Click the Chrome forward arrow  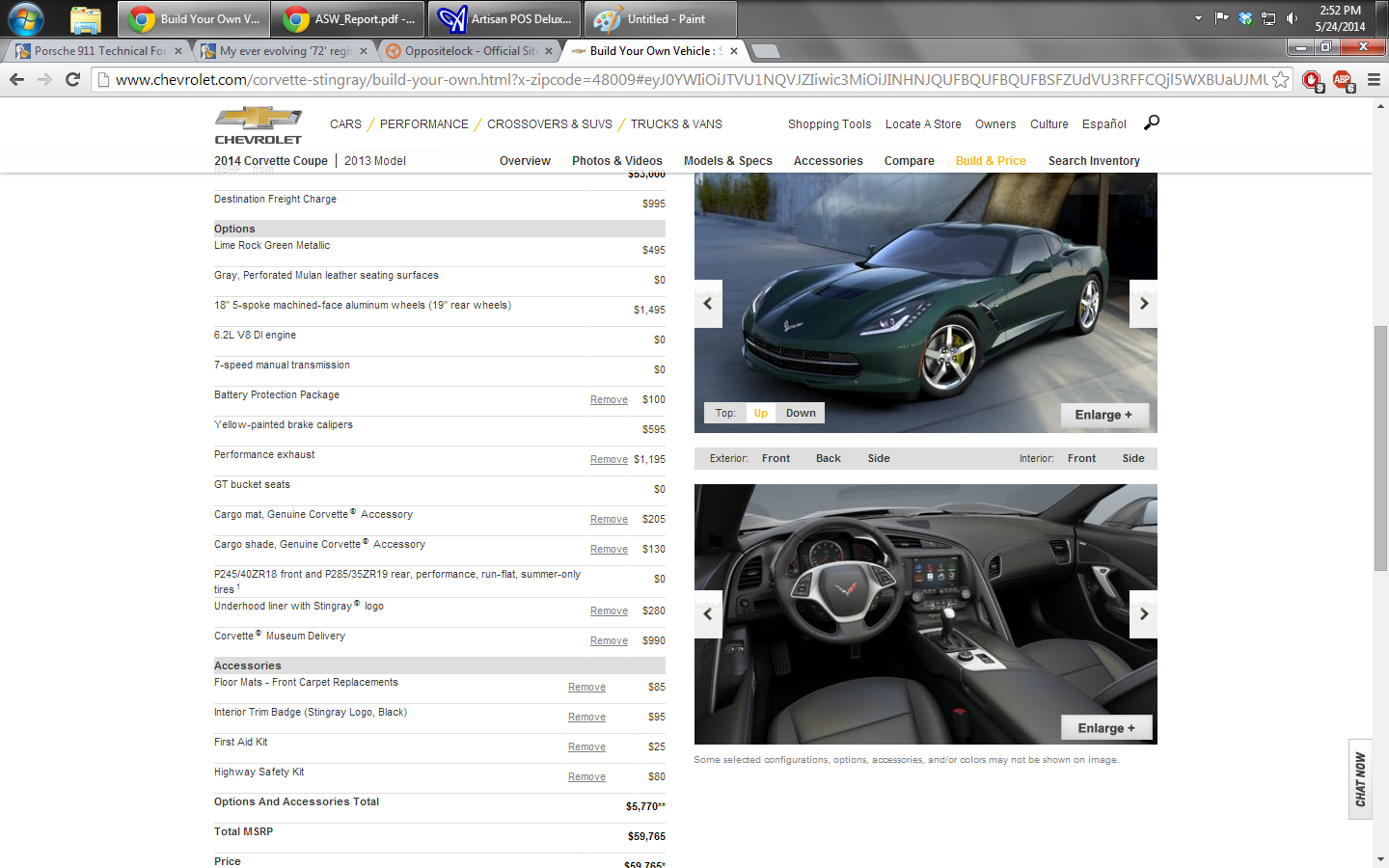click(x=44, y=79)
